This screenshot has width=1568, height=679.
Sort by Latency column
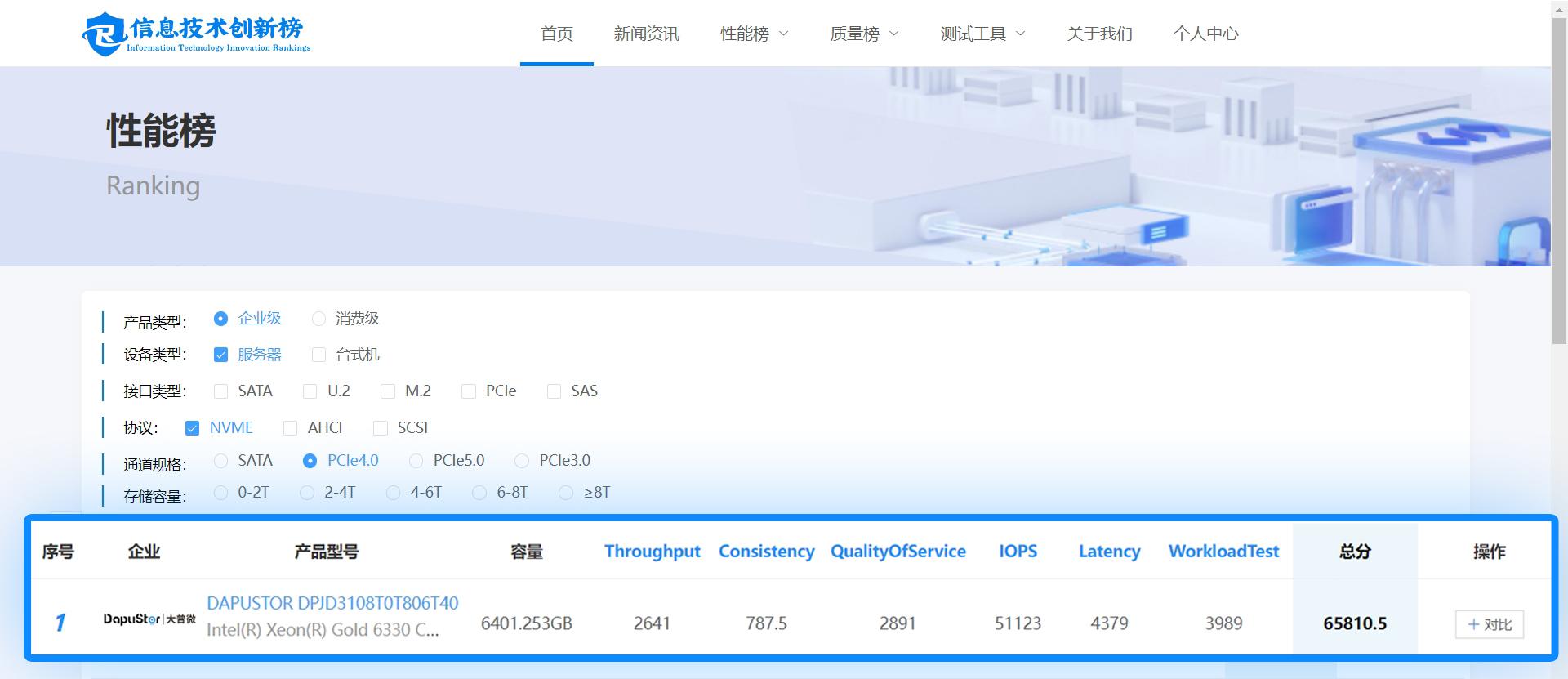[x=1109, y=552]
